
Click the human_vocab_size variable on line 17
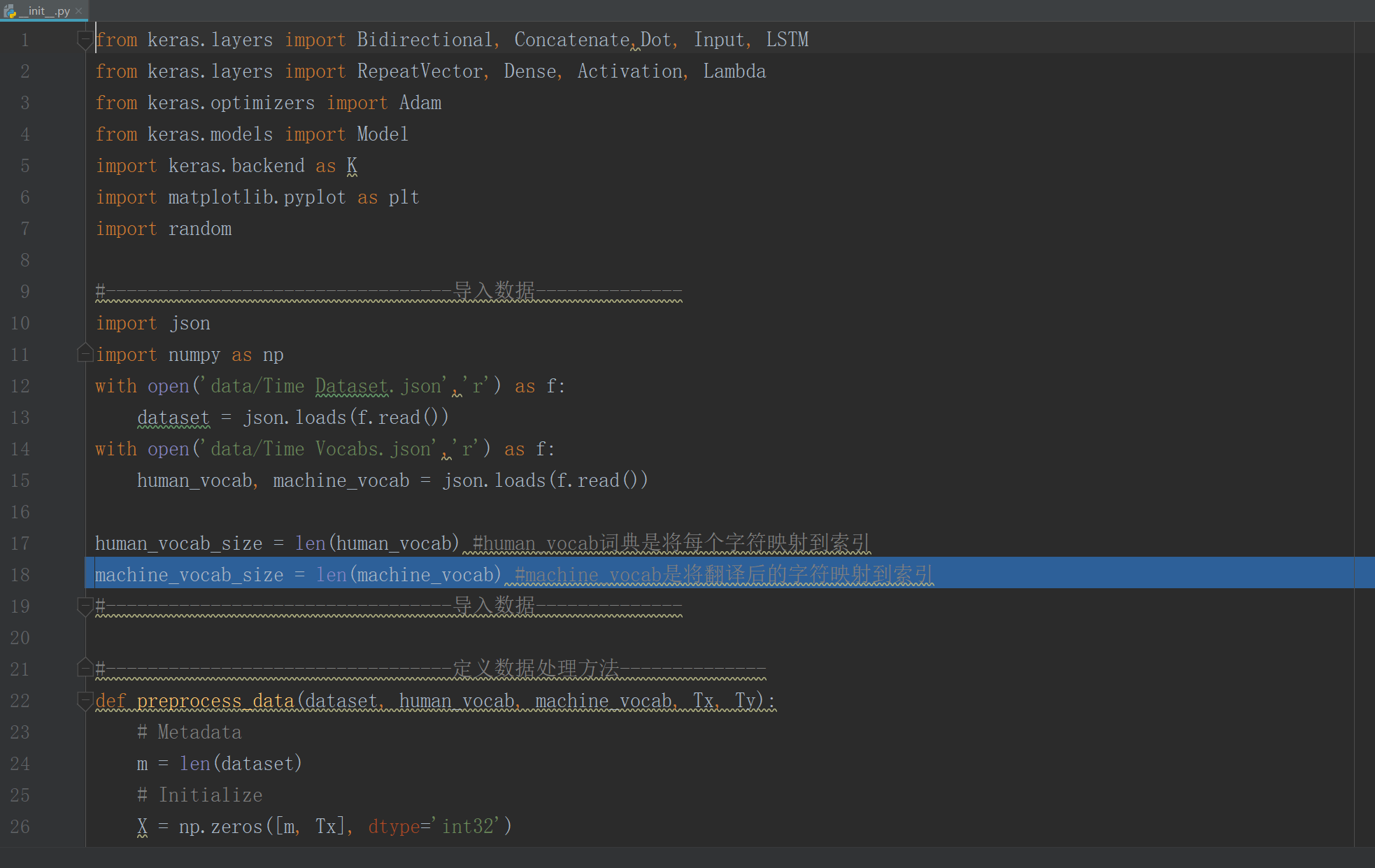(x=178, y=543)
